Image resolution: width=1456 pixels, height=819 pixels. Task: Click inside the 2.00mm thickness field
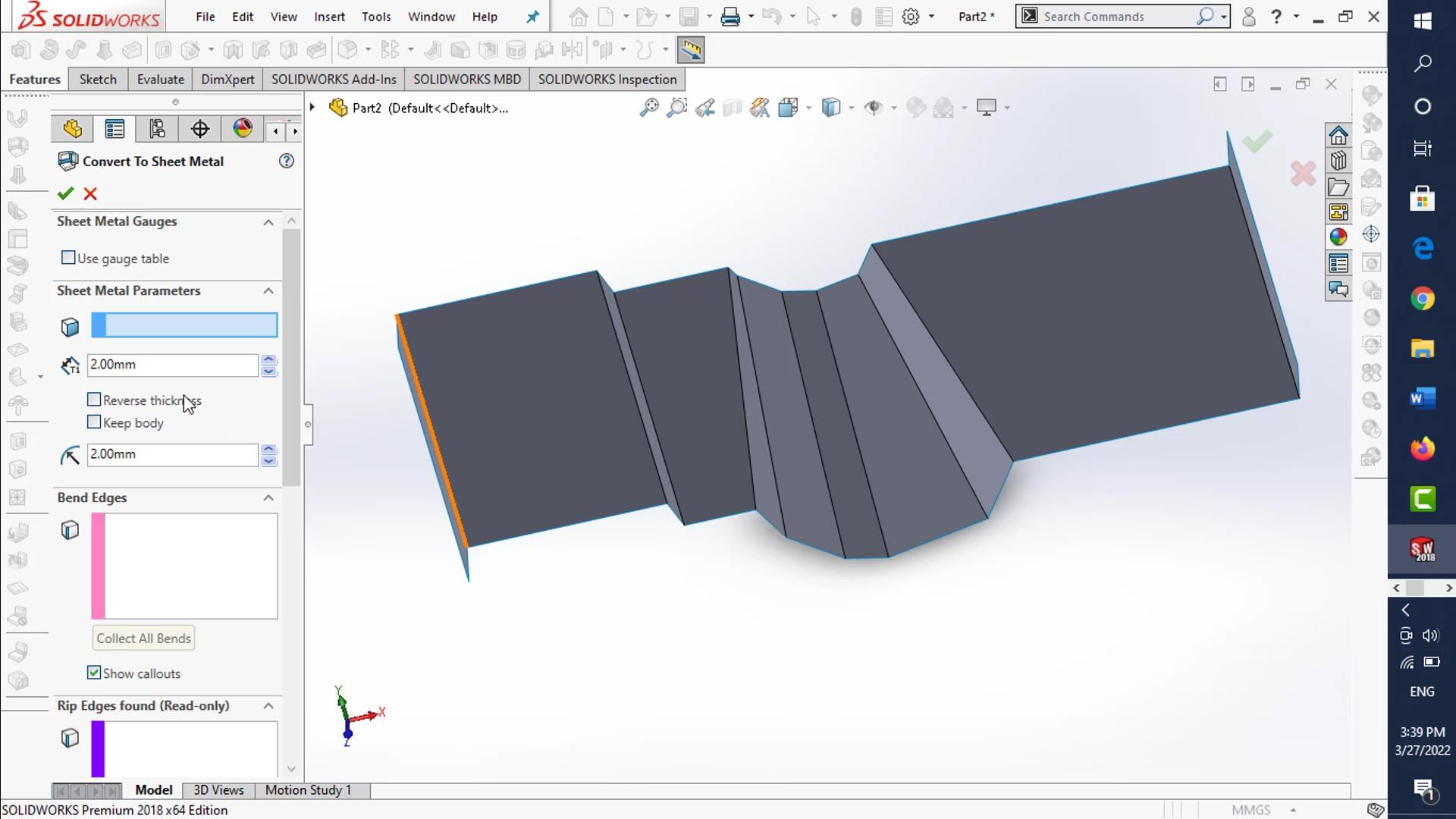tap(172, 365)
